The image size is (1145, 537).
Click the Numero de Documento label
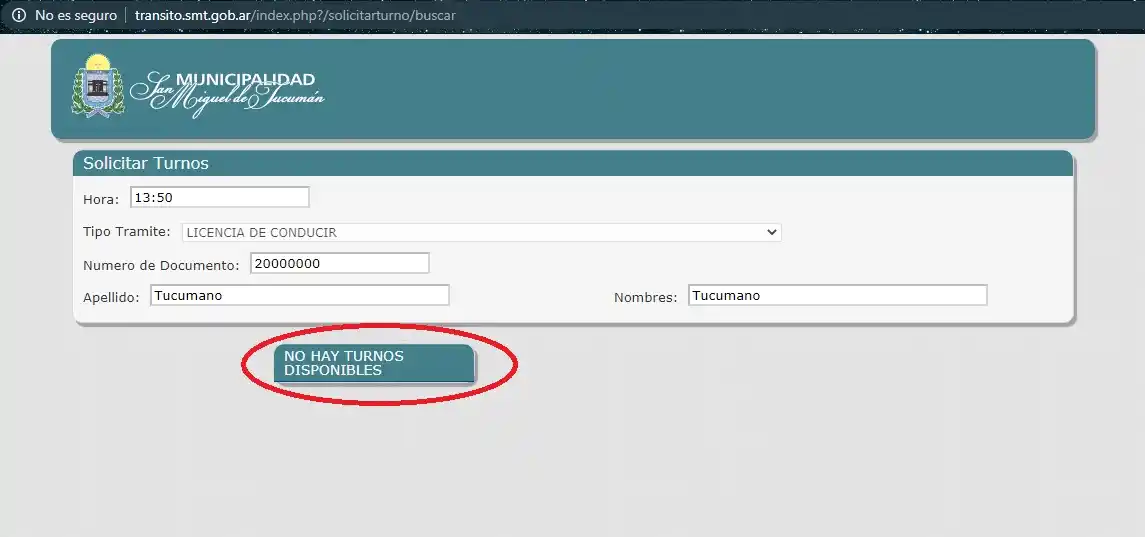coord(161,265)
